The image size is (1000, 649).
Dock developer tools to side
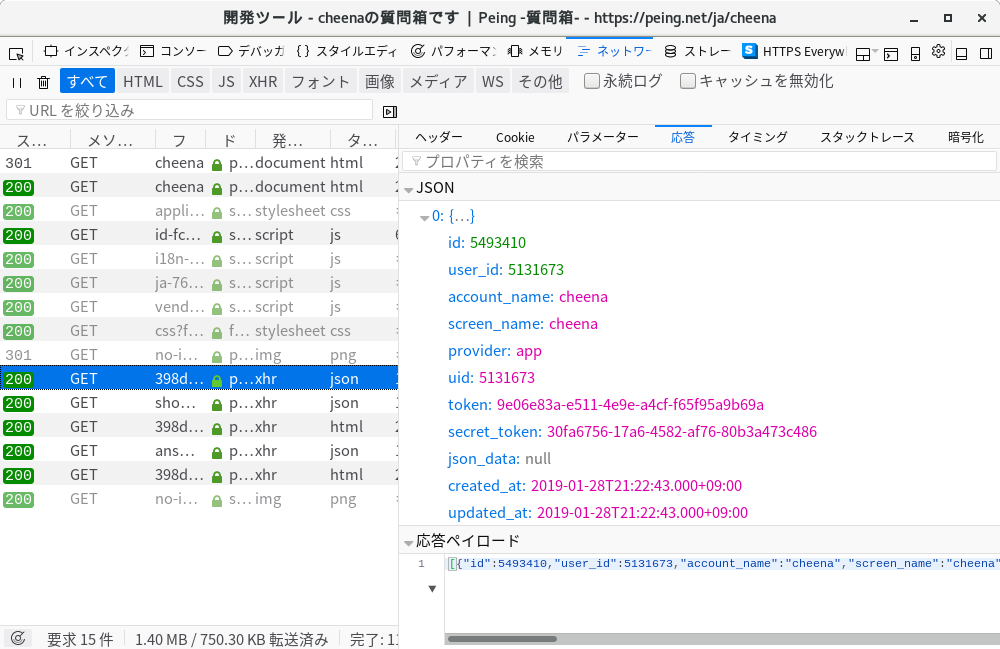[x=985, y=54]
